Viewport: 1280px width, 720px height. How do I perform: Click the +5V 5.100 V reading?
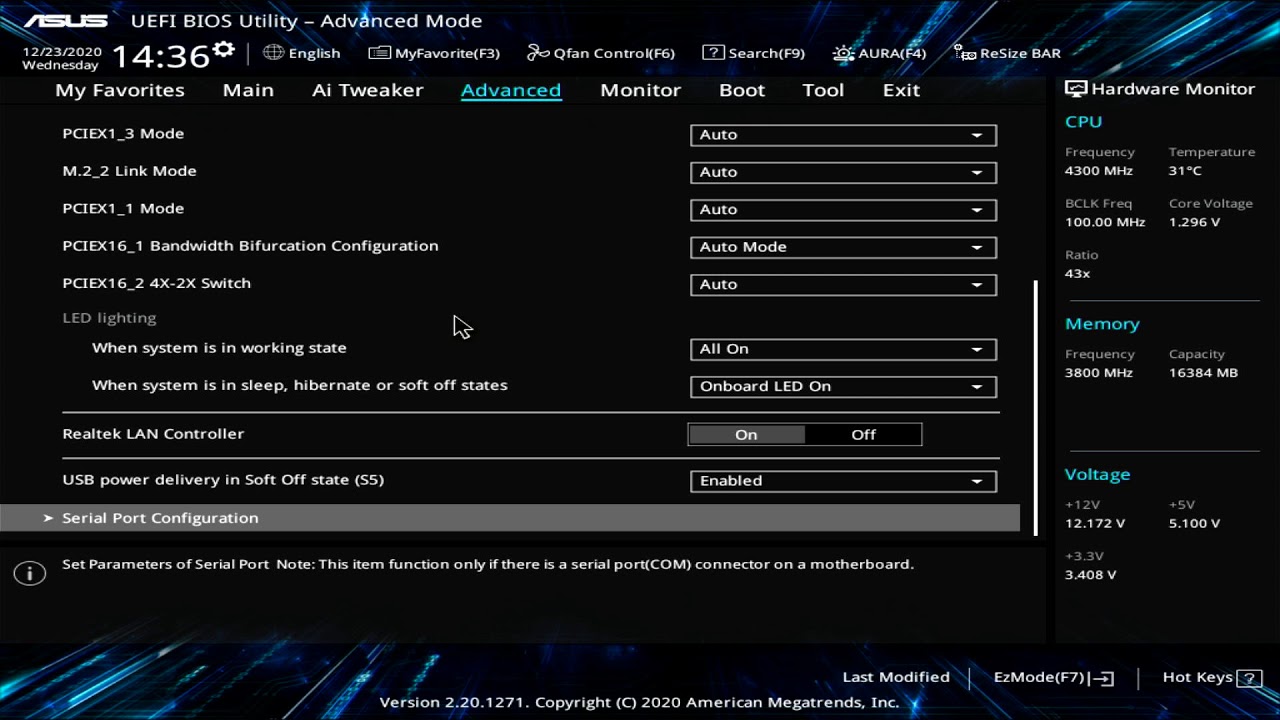click(1194, 523)
